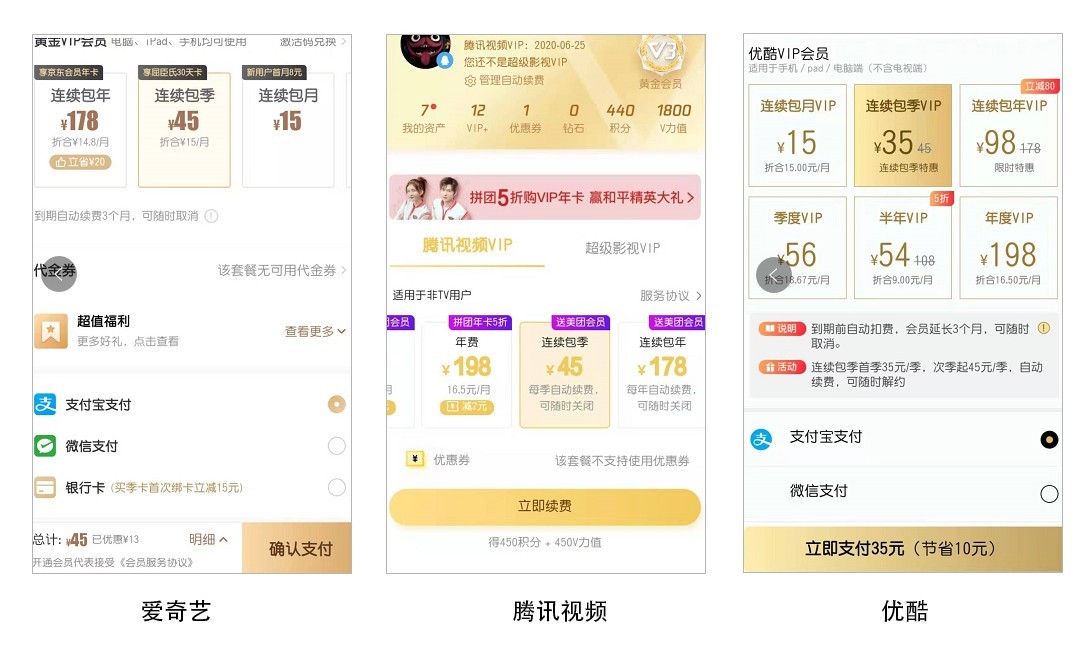Switch to the 腾讯视频VIP tab
Image resolution: width=1088 pixels, height=663 pixels.
tap(467, 245)
